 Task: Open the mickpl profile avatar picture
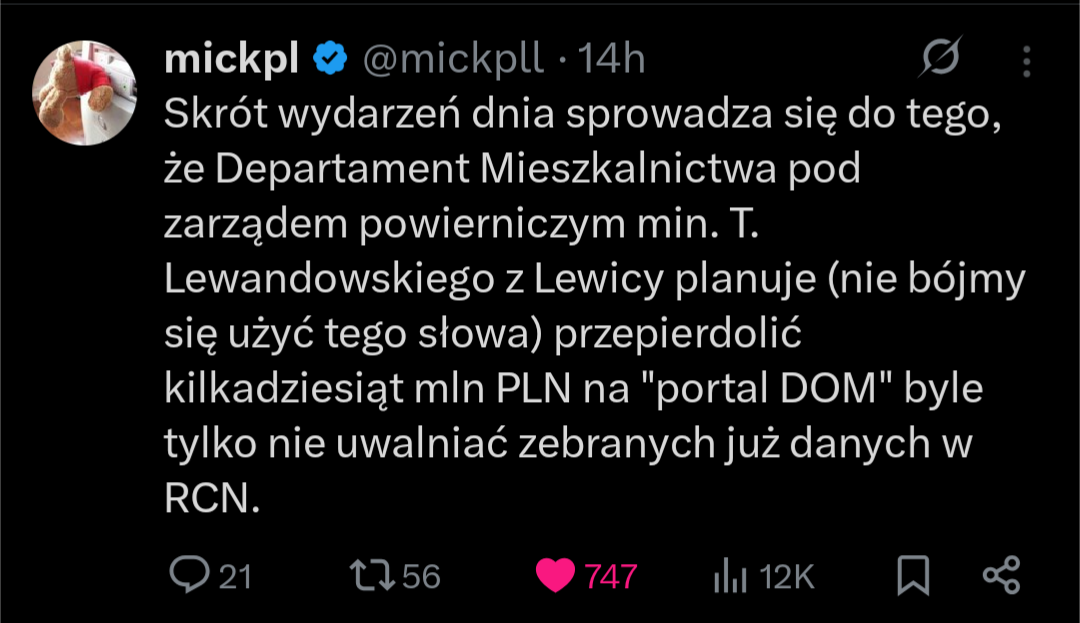85,92
